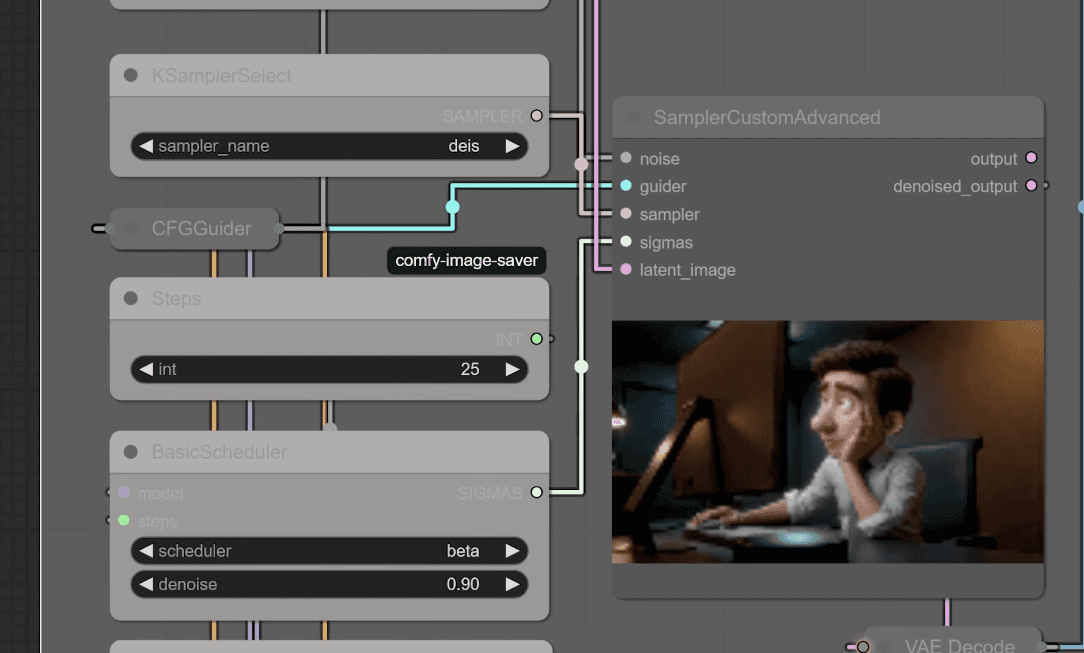Viewport: 1084px width, 653px height.
Task: Select next sampler_name with right arrow
Action: (512, 146)
